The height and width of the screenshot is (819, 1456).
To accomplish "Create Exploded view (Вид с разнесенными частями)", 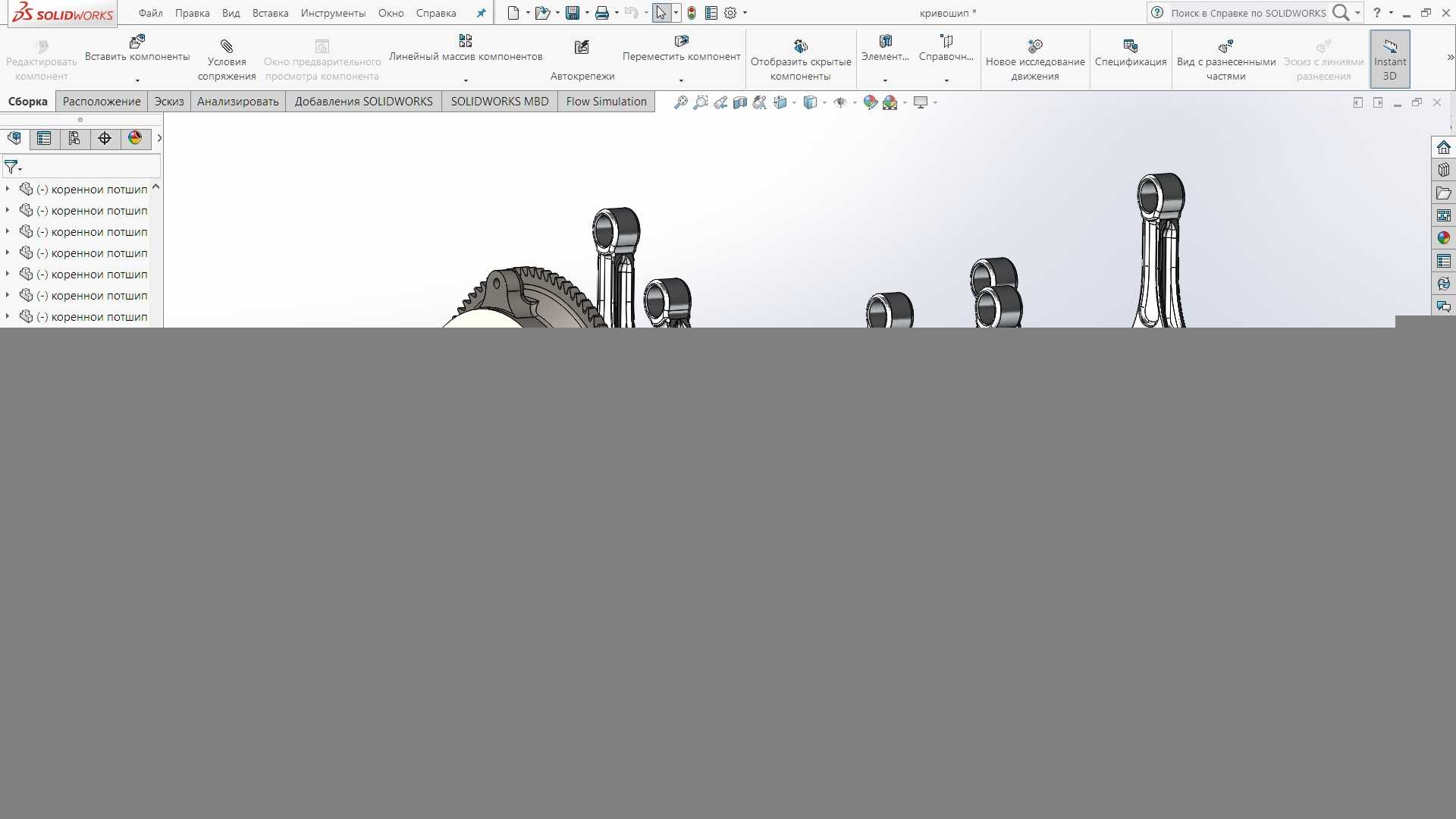I will (x=1226, y=60).
